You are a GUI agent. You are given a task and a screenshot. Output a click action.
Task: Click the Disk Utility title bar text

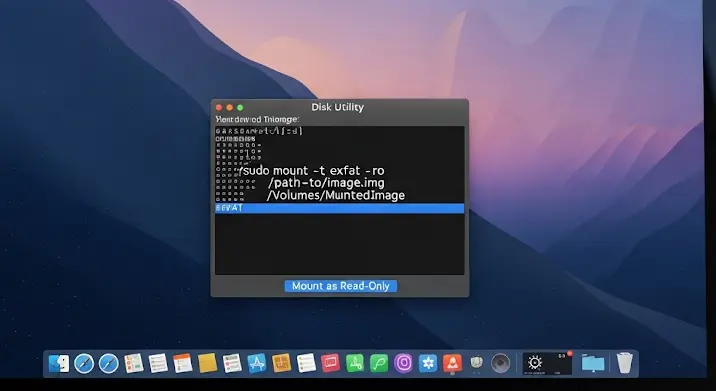[337, 107]
